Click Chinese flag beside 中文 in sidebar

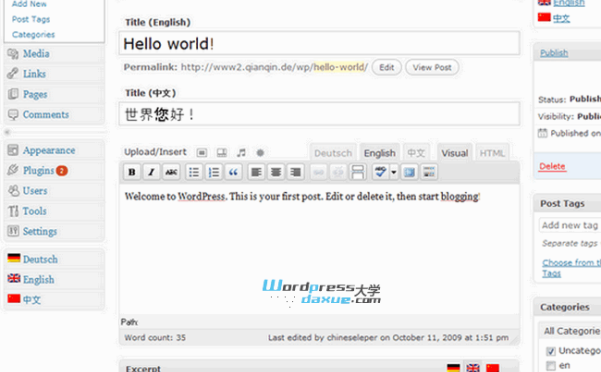[x=14, y=298]
